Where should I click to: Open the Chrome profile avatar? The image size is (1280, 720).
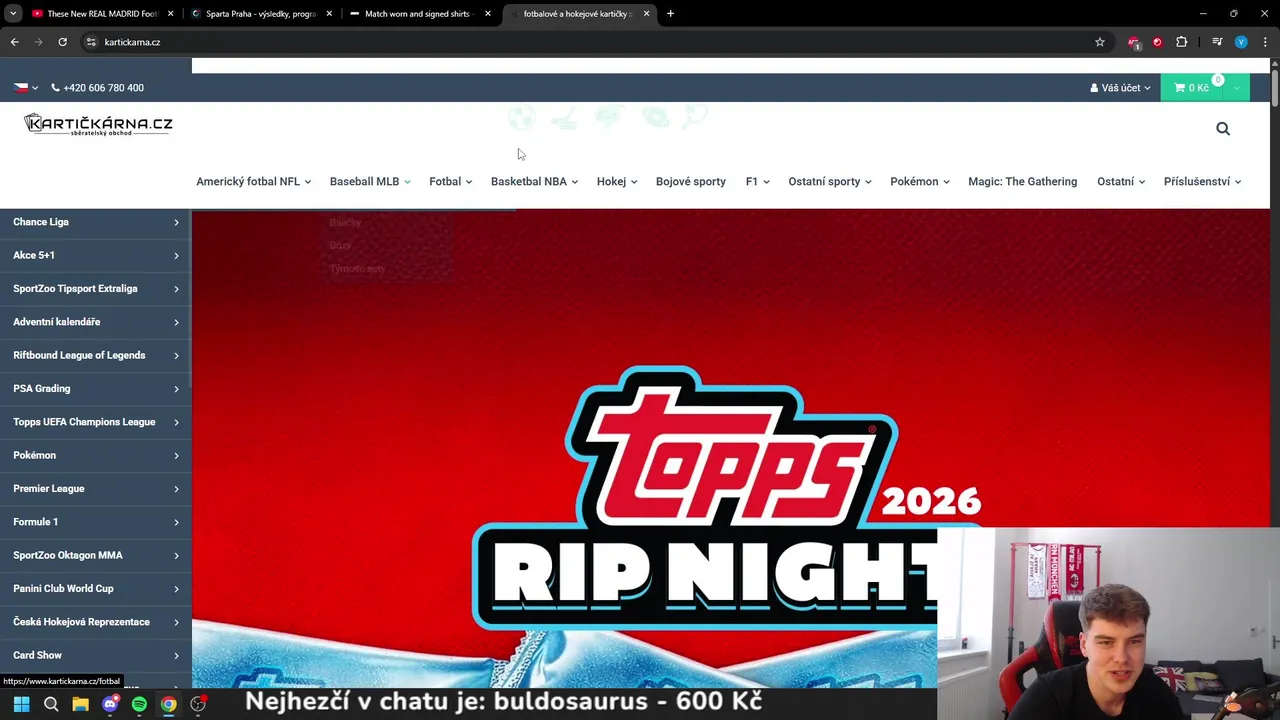coord(1241,42)
